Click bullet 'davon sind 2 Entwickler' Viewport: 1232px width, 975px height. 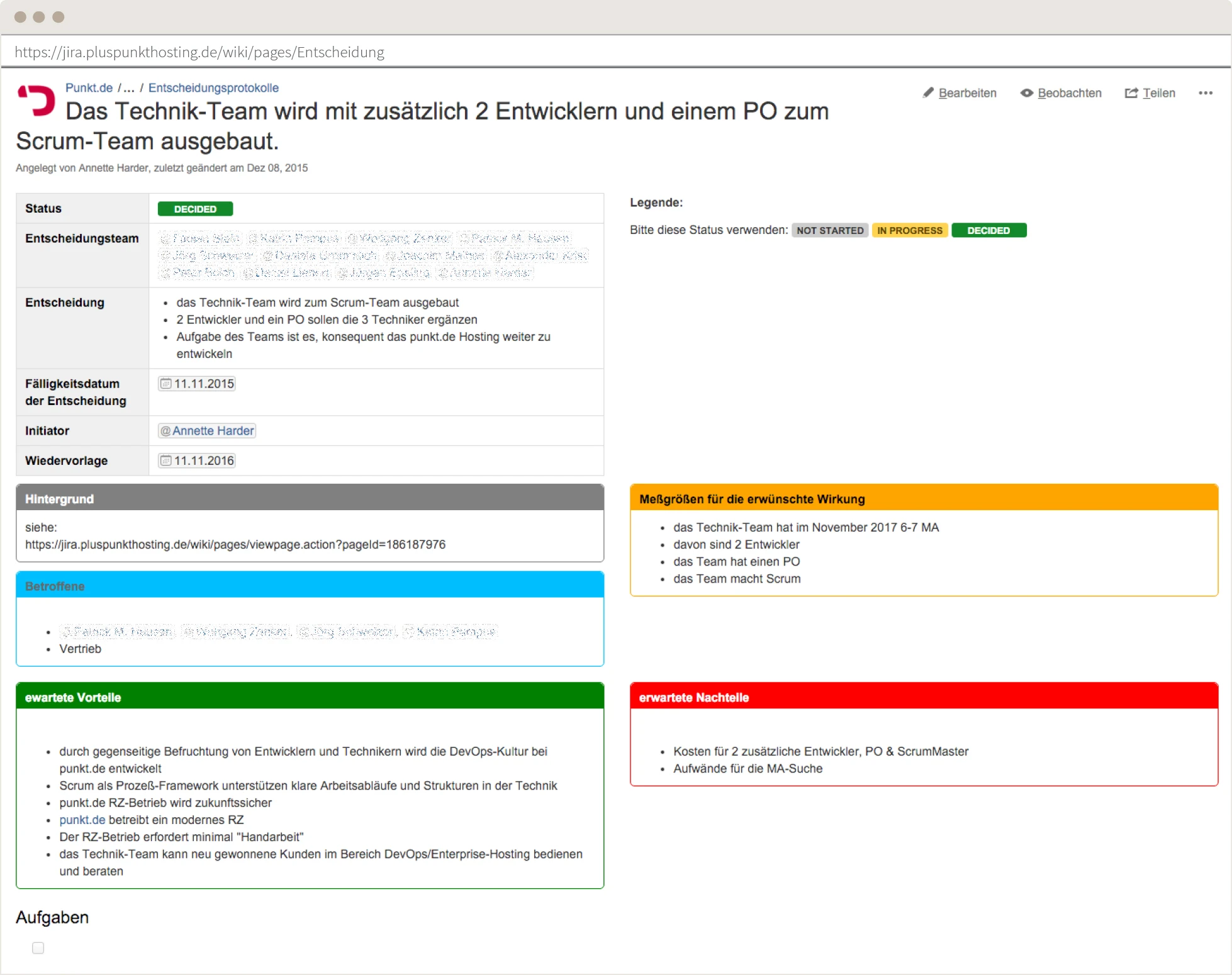tap(736, 545)
